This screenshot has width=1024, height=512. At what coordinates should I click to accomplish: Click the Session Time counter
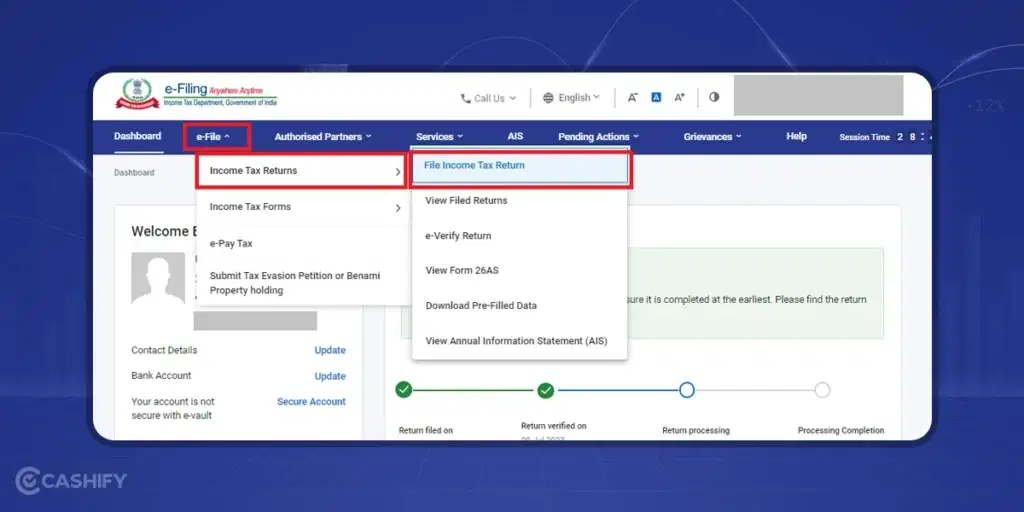(885, 137)
